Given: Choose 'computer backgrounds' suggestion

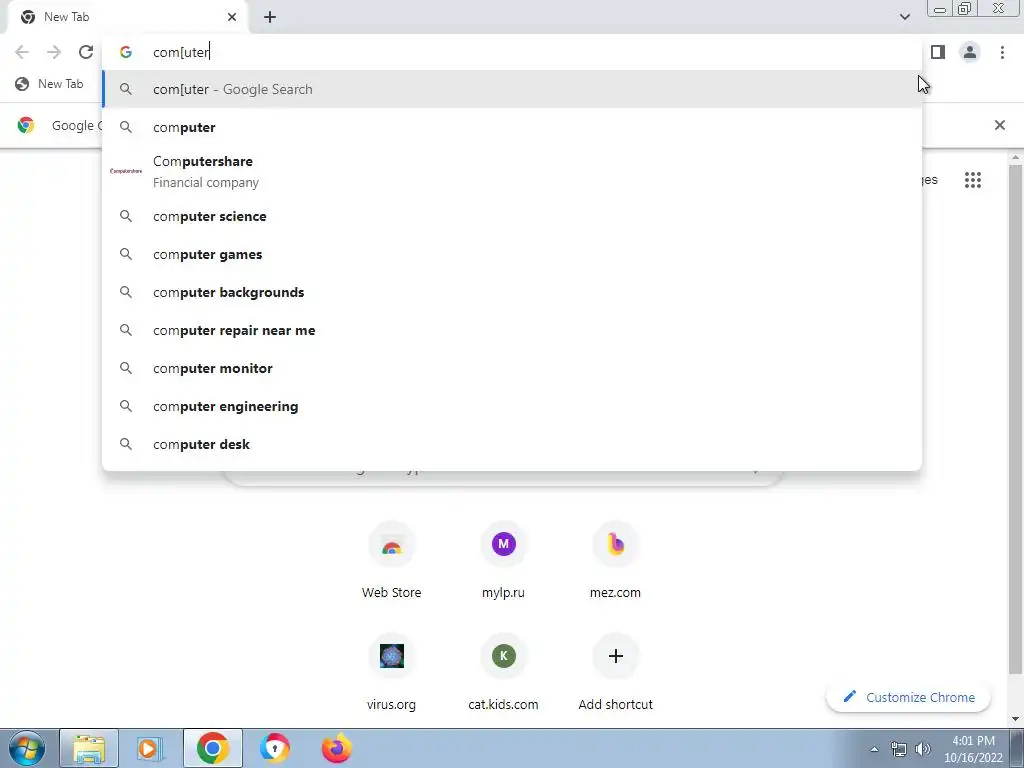Looking at the screenshot, I should [512, 292].
